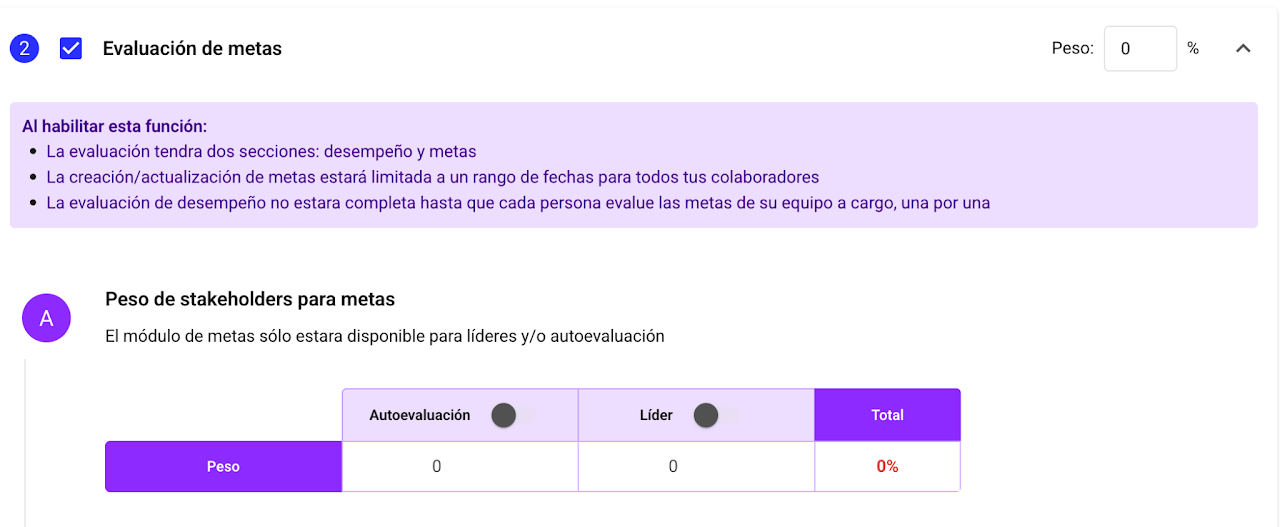Collapse the Evaluación de metas section
The width and height of the screenshot is (1280, 527).
(1243, 48)
